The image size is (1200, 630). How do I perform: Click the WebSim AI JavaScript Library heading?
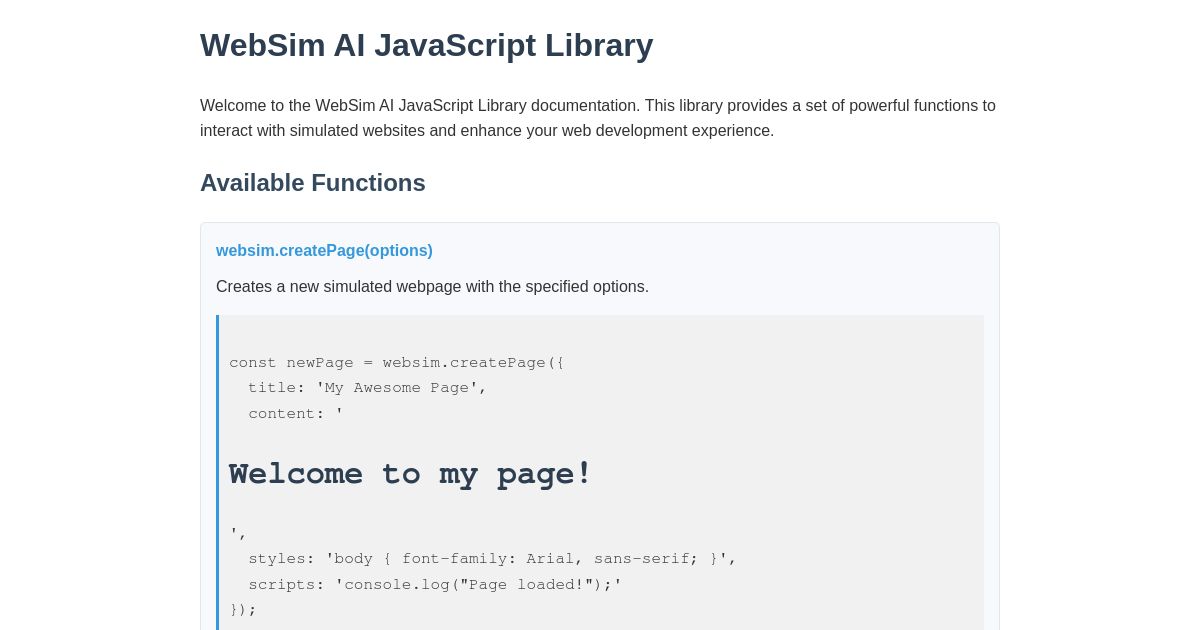[x=426, y=45]
